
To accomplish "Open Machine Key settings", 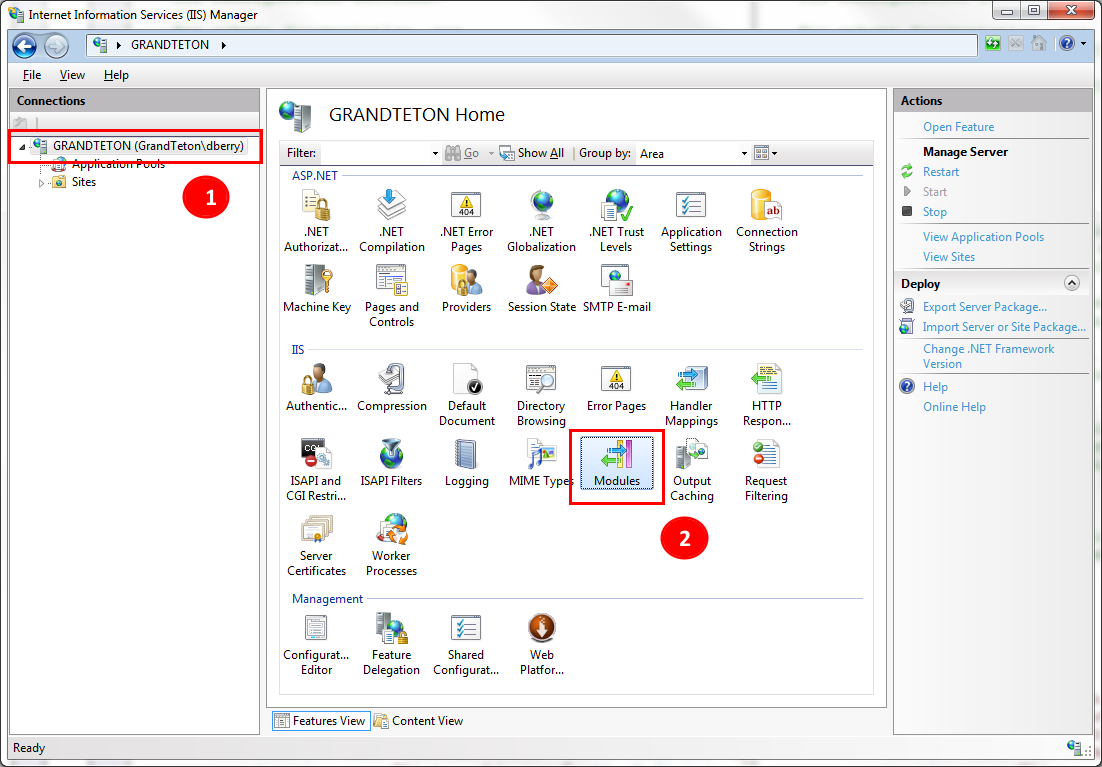I will tap(316, 289).
